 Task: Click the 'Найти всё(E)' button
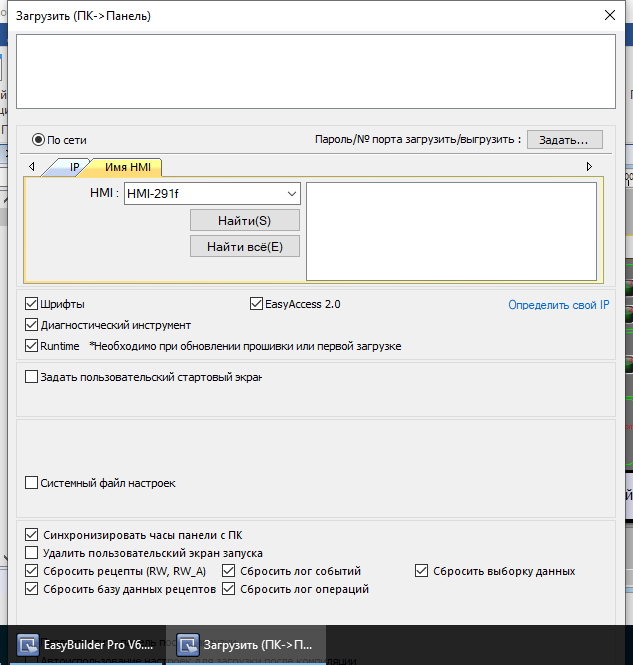pos(245,246)
